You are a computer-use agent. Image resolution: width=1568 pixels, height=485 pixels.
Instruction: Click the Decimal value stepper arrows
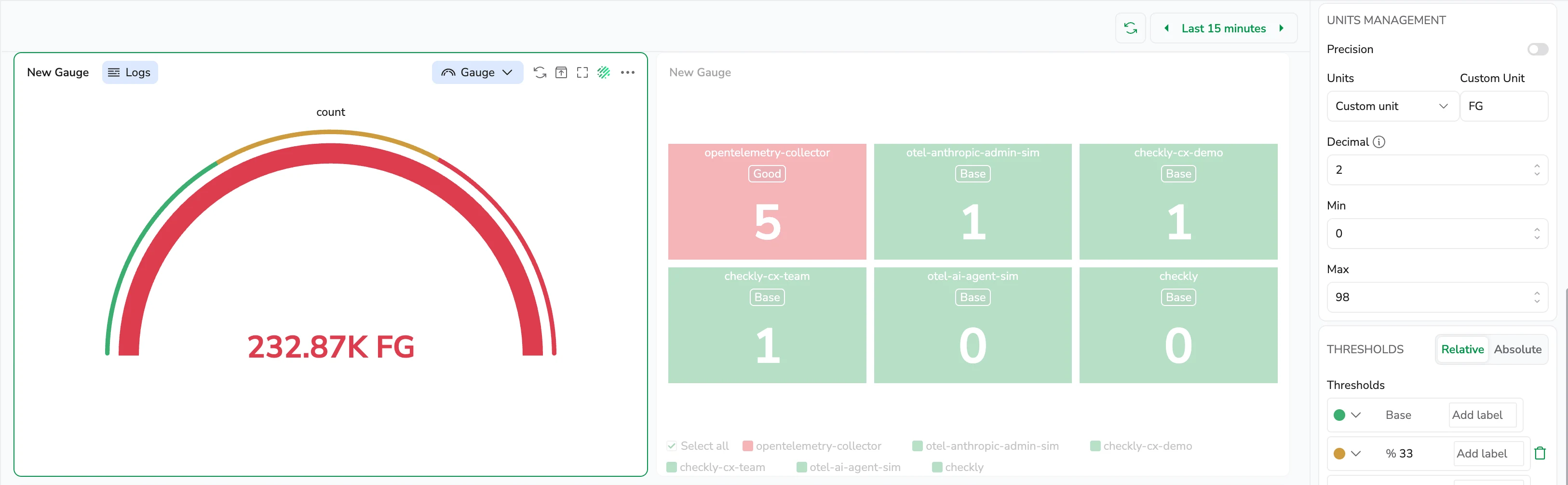(x=1537, y=170)
